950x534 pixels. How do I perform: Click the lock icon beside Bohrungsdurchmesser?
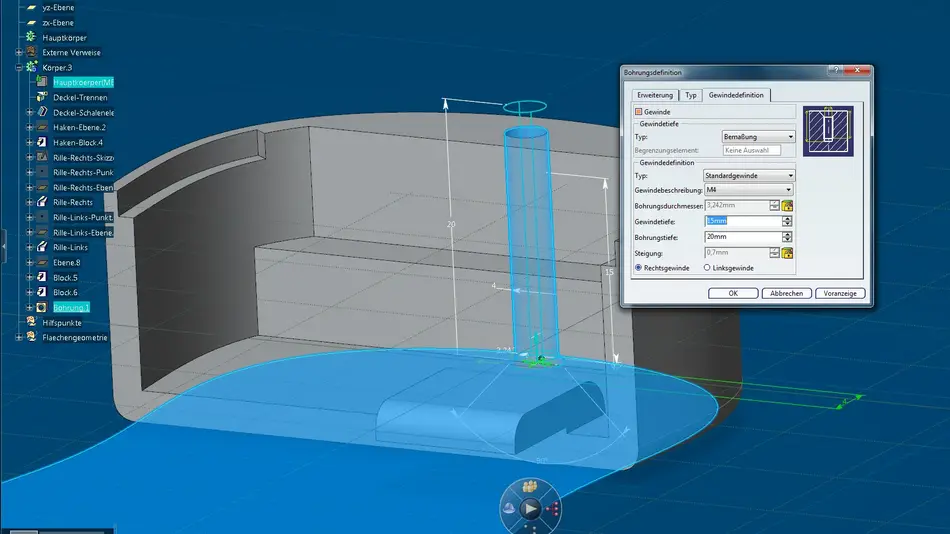788,205
